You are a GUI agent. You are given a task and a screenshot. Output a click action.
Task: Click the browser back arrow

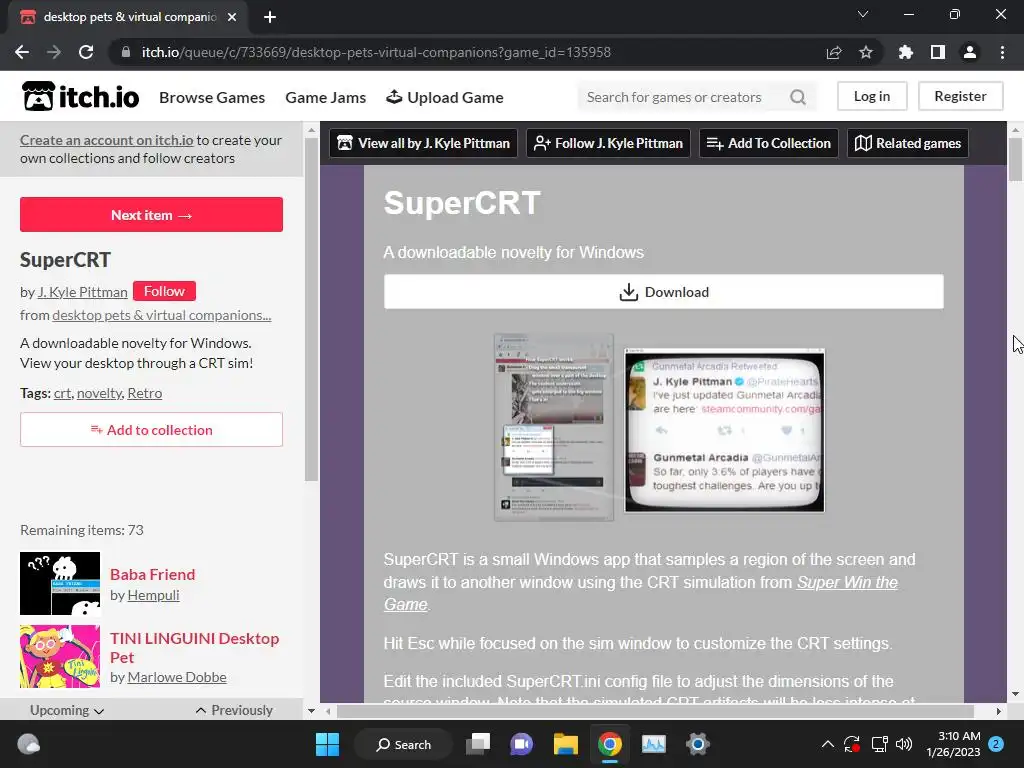point(22,52)
